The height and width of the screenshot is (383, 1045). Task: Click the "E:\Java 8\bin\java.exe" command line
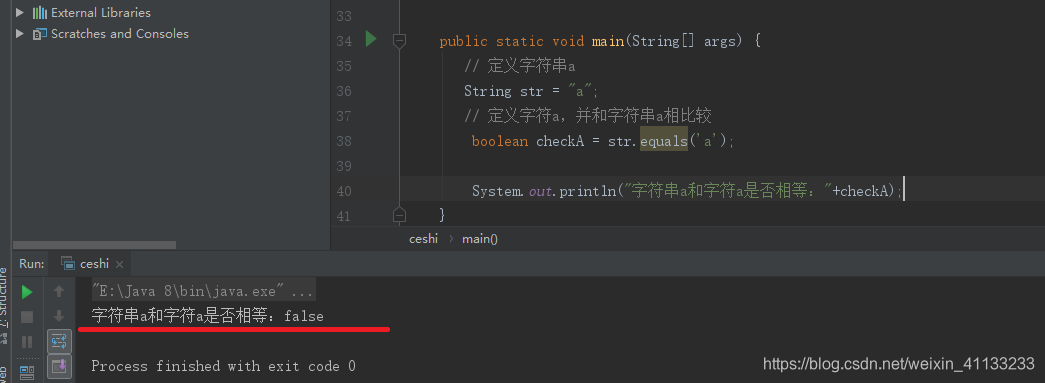(x=203, y=291)
